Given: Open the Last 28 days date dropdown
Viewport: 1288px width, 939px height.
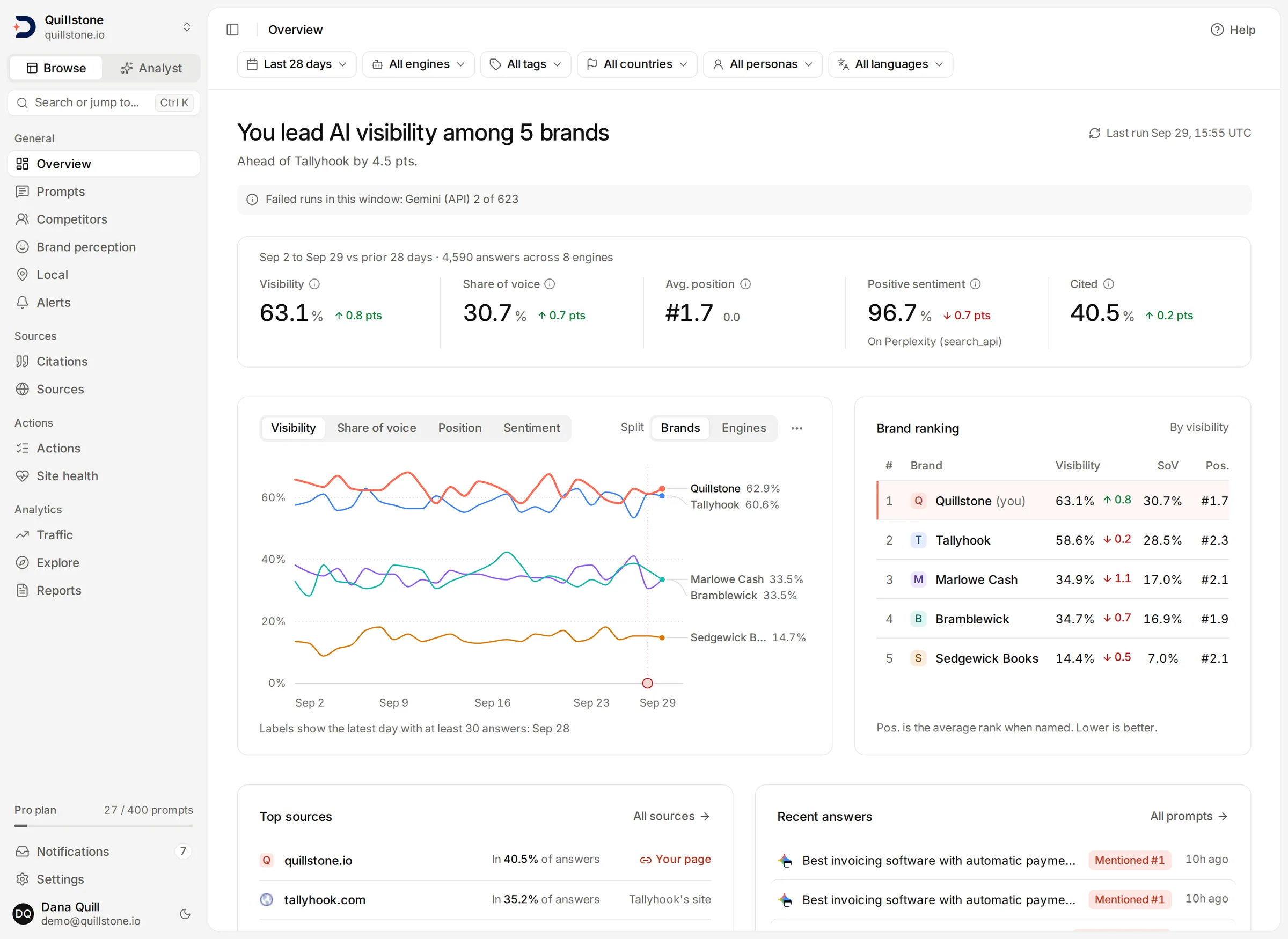Looking at the screenshot, I should click(296, 64).
